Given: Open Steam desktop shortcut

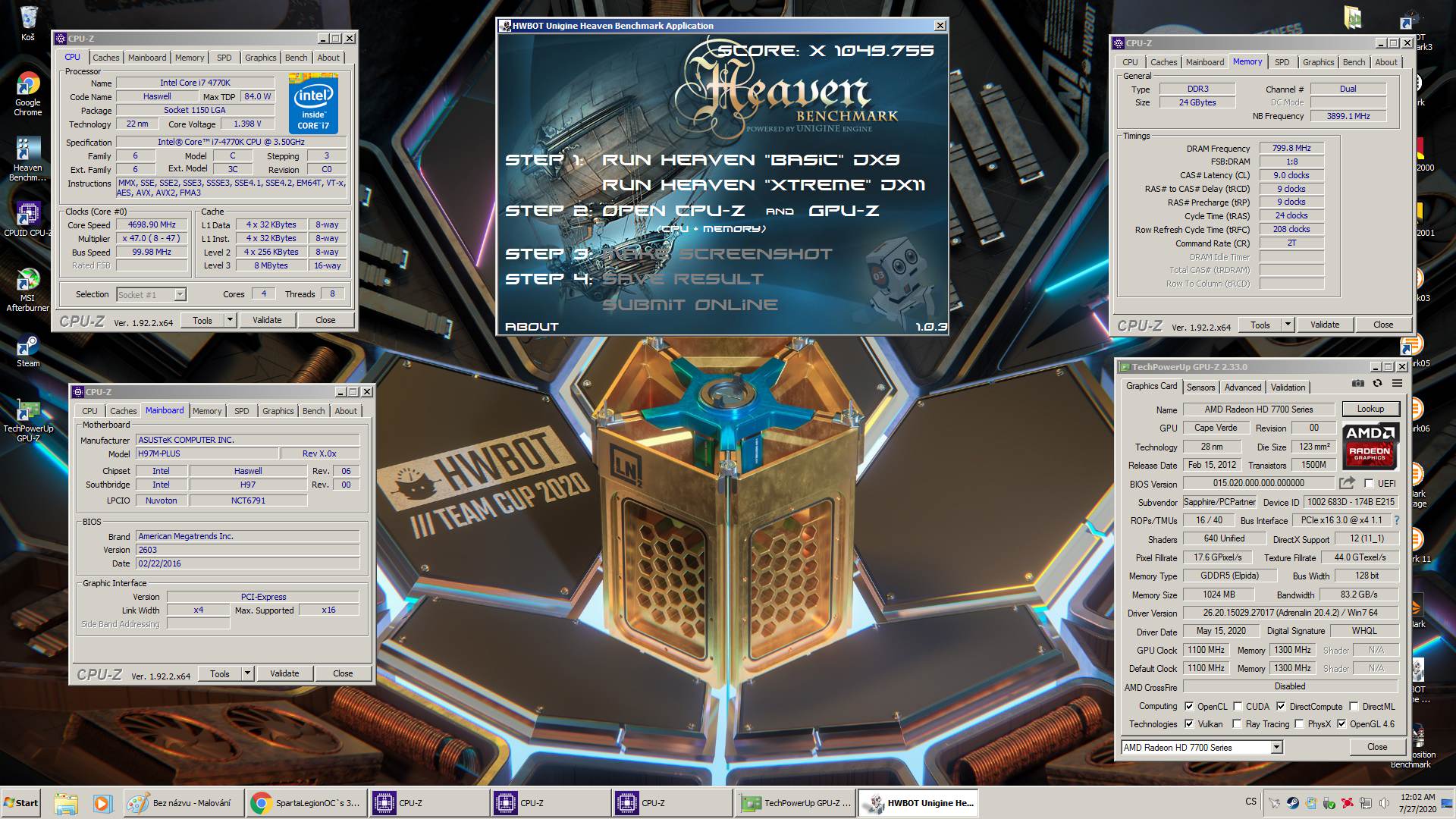Looking at the screenshot, I should click(x=28, y=352).
